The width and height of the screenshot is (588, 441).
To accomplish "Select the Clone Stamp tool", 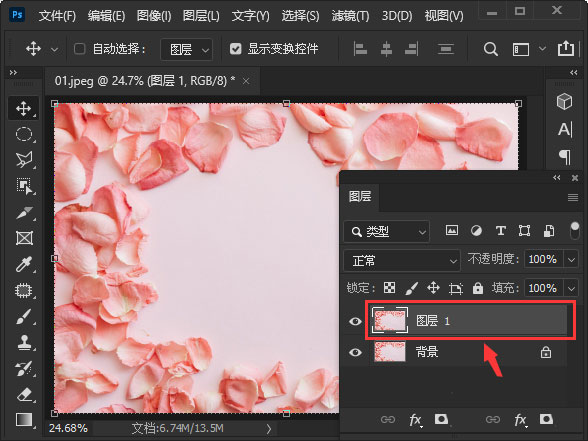I will (x=24, y=342).
